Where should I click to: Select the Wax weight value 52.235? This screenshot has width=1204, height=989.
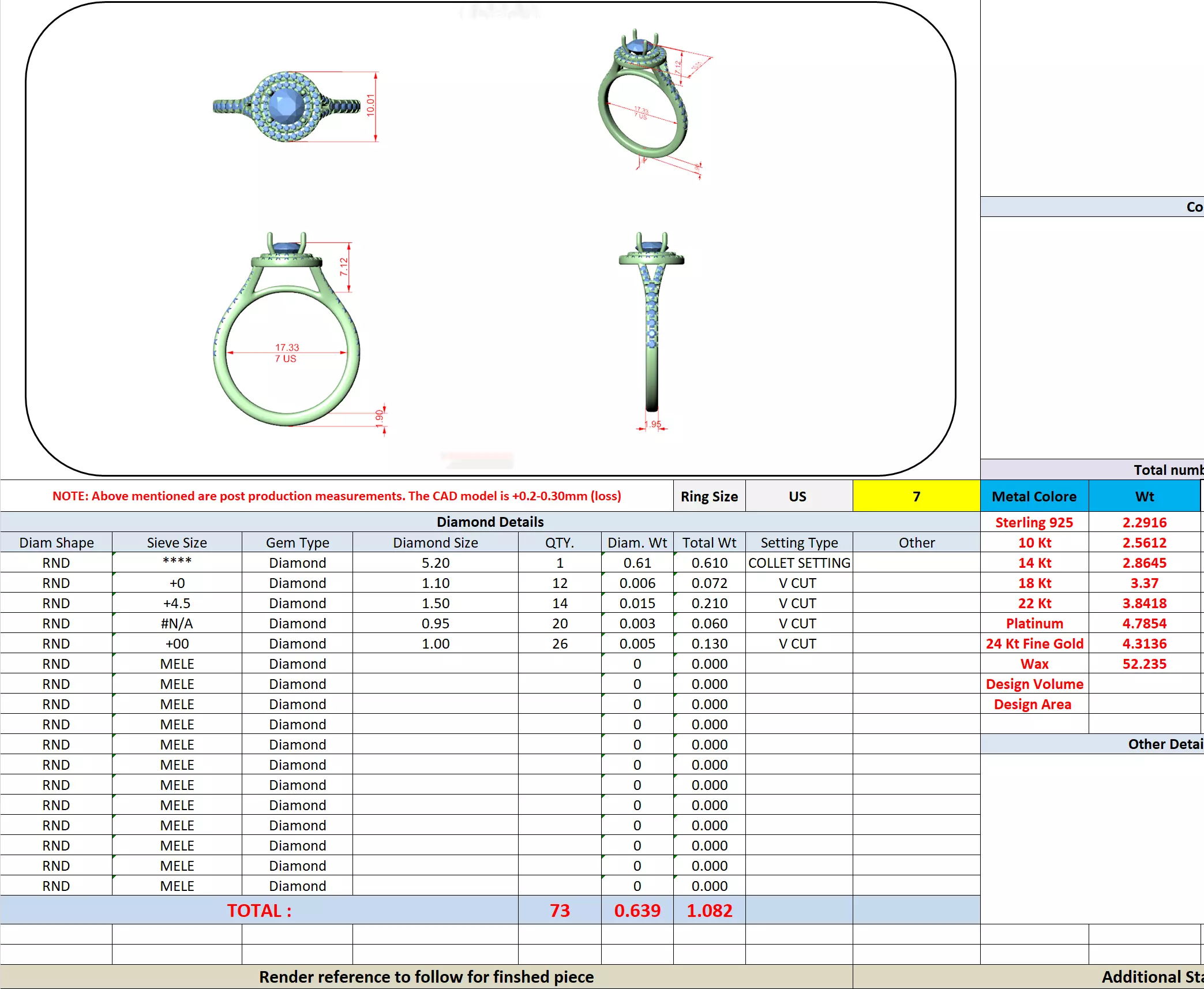[1144, 664]
